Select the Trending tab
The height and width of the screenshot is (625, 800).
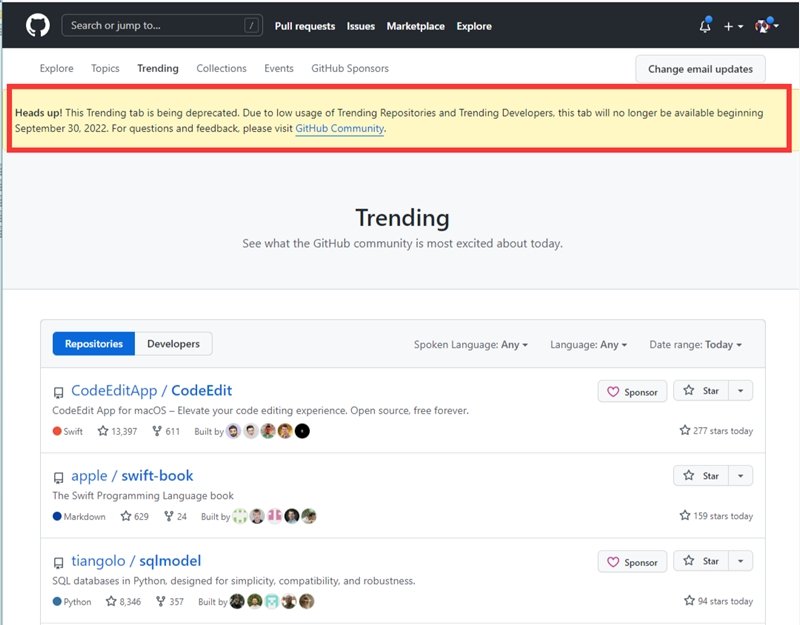coord(158,68)
